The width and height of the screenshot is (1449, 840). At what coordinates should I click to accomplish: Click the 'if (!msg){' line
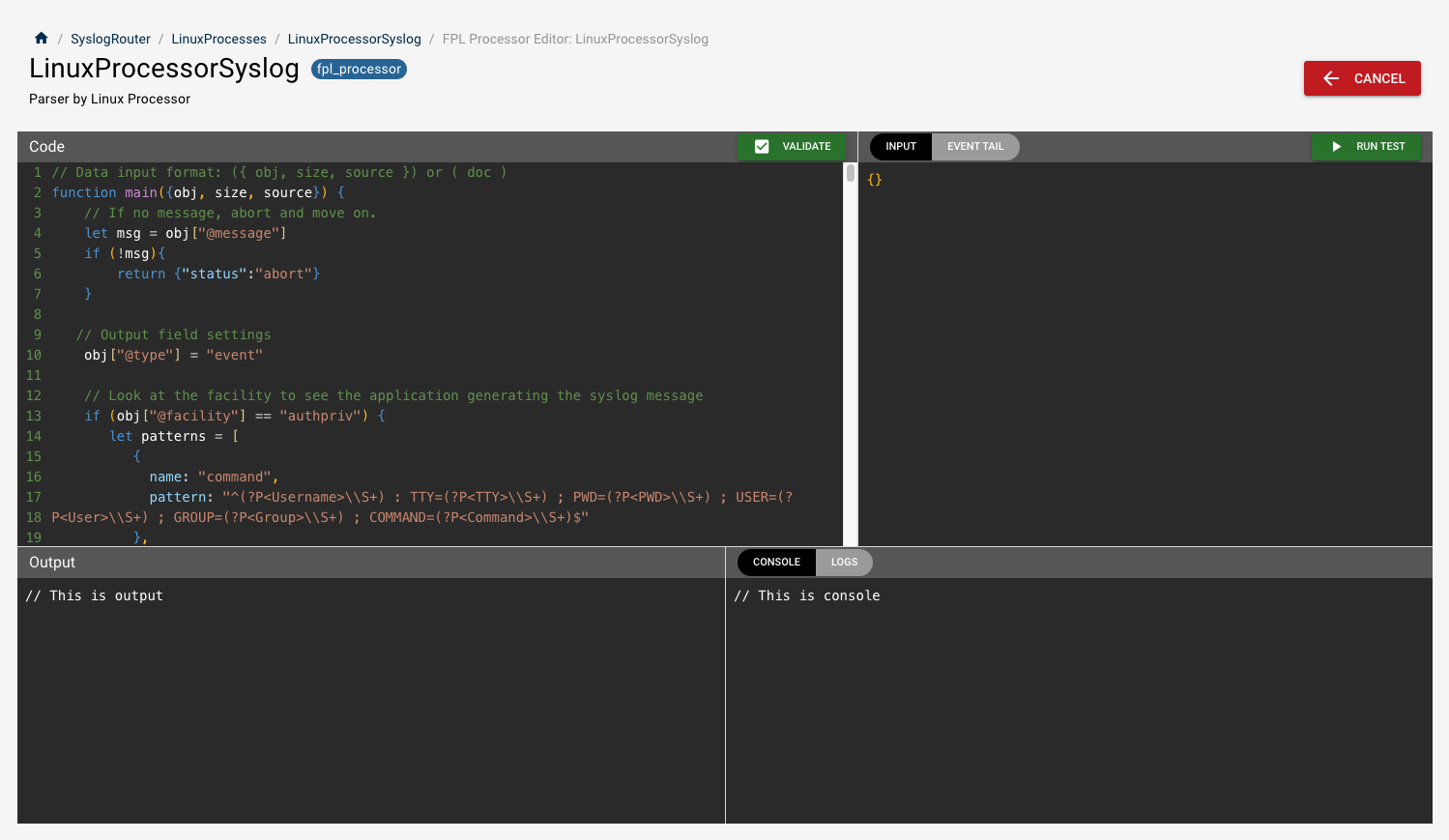[x=125, y=254]
